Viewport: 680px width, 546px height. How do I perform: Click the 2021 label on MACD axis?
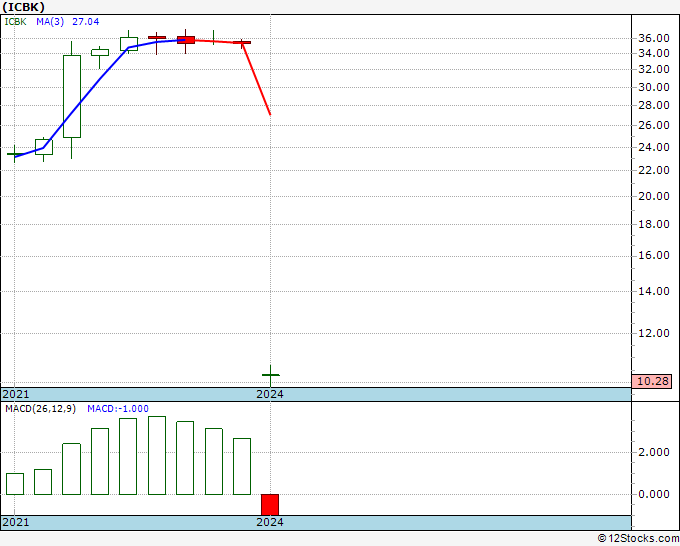click(x=16, y=522)
